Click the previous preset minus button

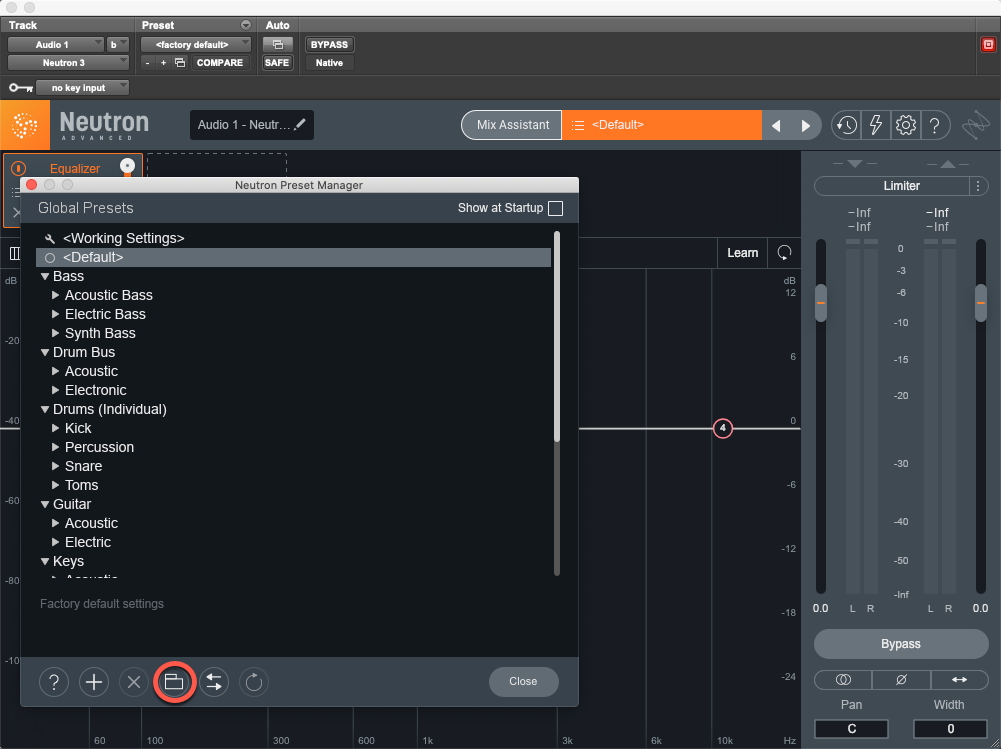[147, 63]
